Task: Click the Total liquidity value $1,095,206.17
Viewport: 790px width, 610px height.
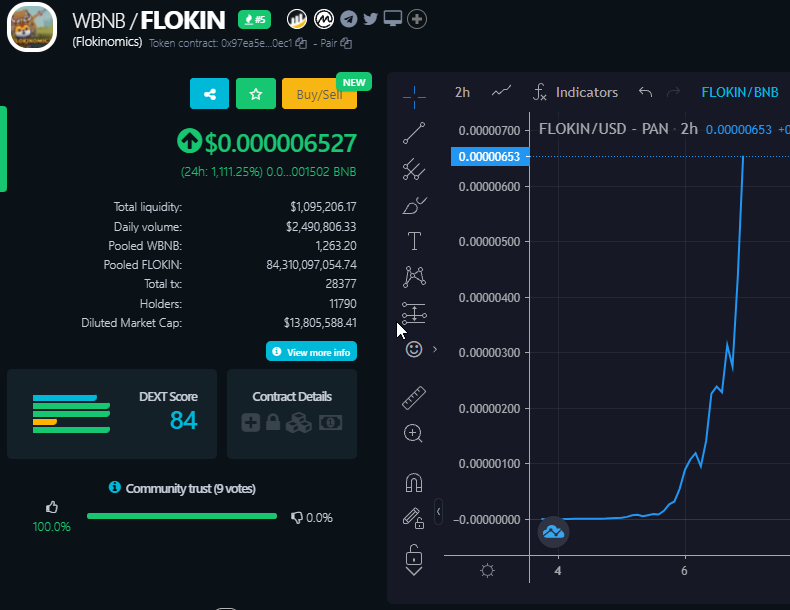Action: point(323,207)
